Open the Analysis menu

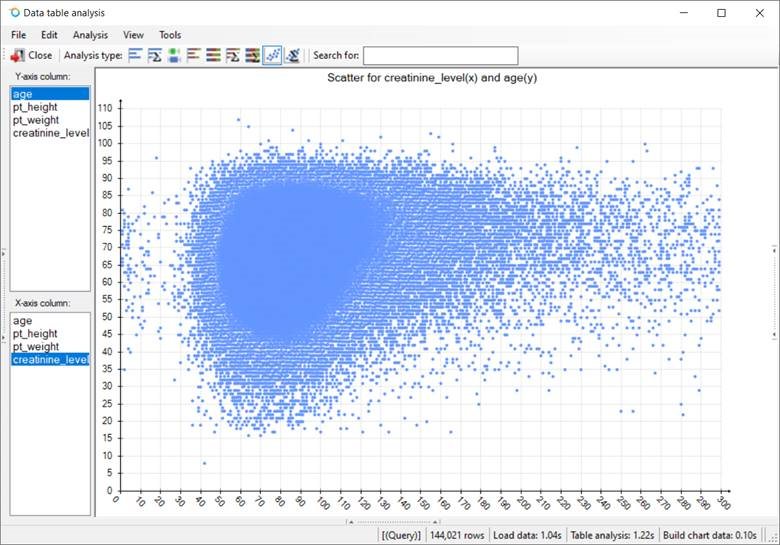[90, 35]
